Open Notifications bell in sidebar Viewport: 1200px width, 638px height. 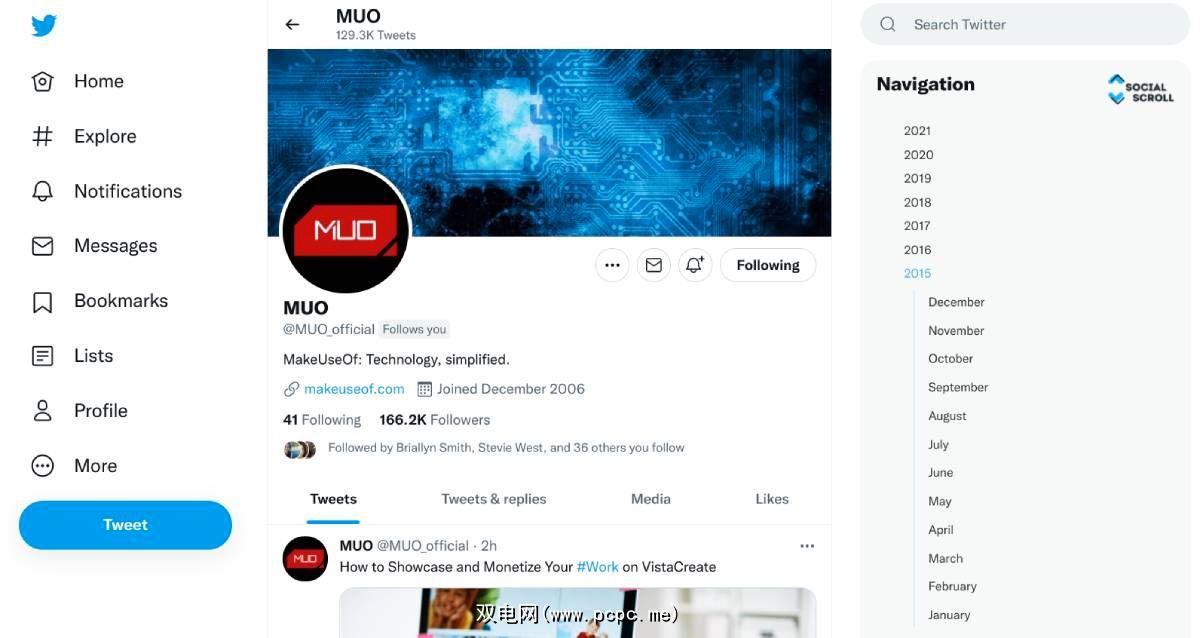click(x=42, y=191)
